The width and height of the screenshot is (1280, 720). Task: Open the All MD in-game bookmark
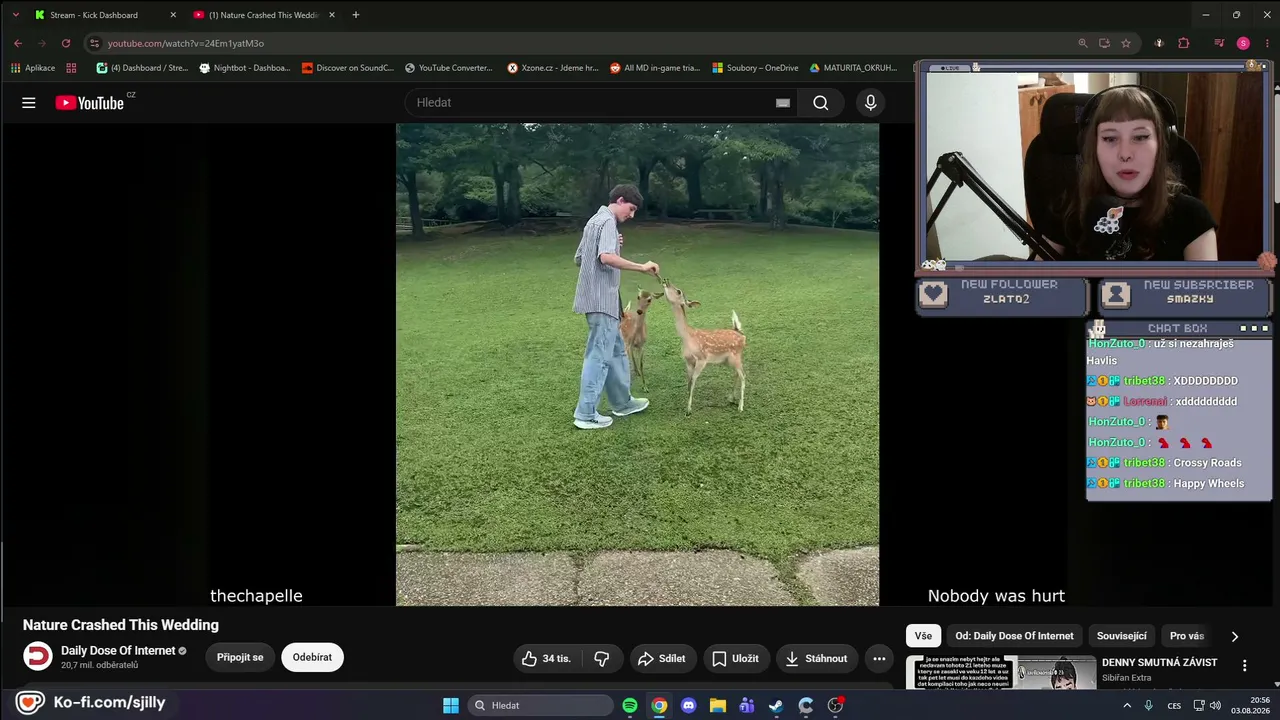654,68
